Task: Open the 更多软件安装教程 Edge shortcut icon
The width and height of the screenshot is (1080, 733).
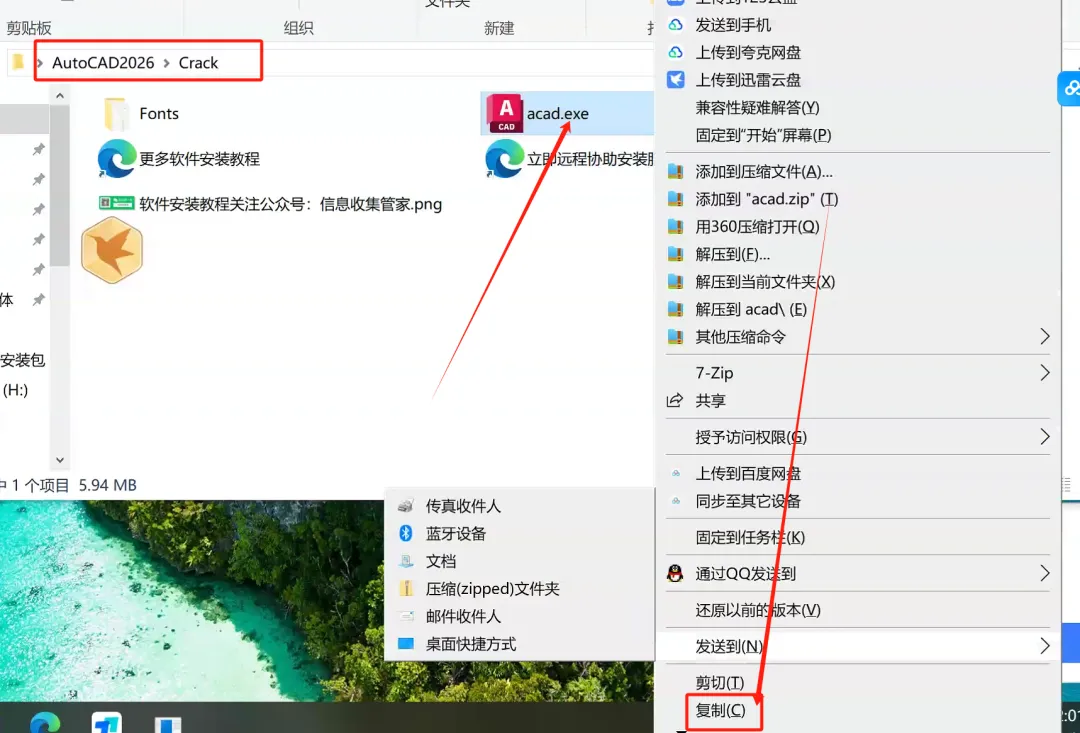Action: pyautogui.click(x=116, y=158)
